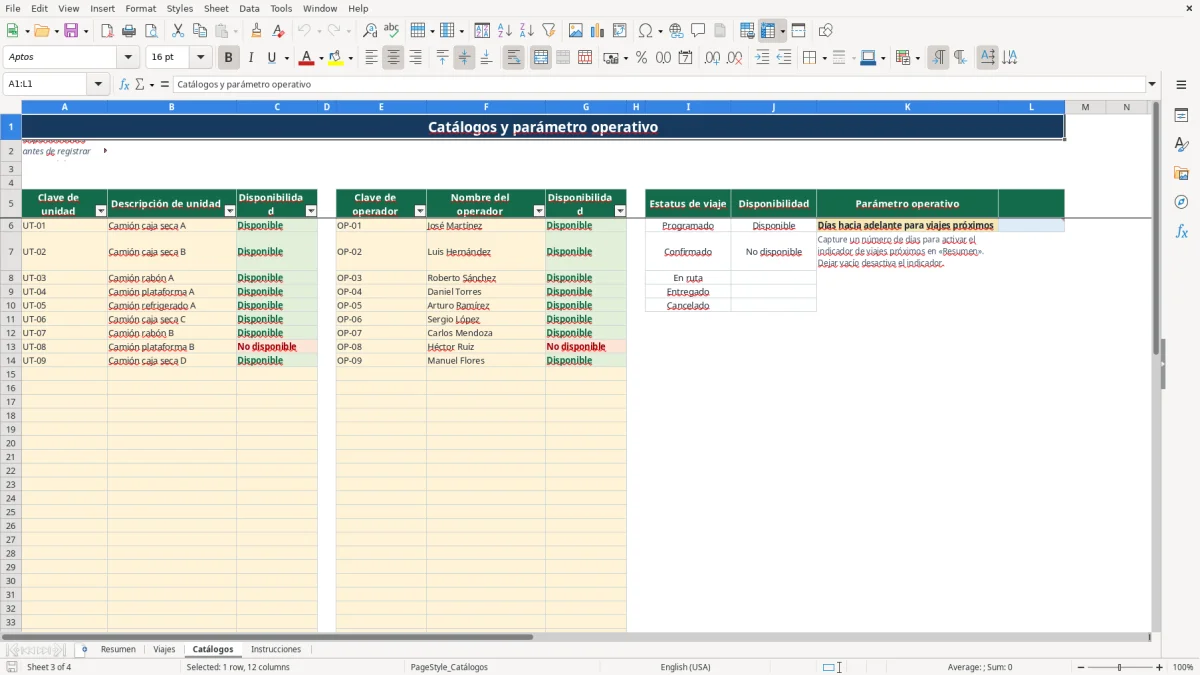Format cells as percent
The image size is (1200, 675).
click(x=642, y=58)
